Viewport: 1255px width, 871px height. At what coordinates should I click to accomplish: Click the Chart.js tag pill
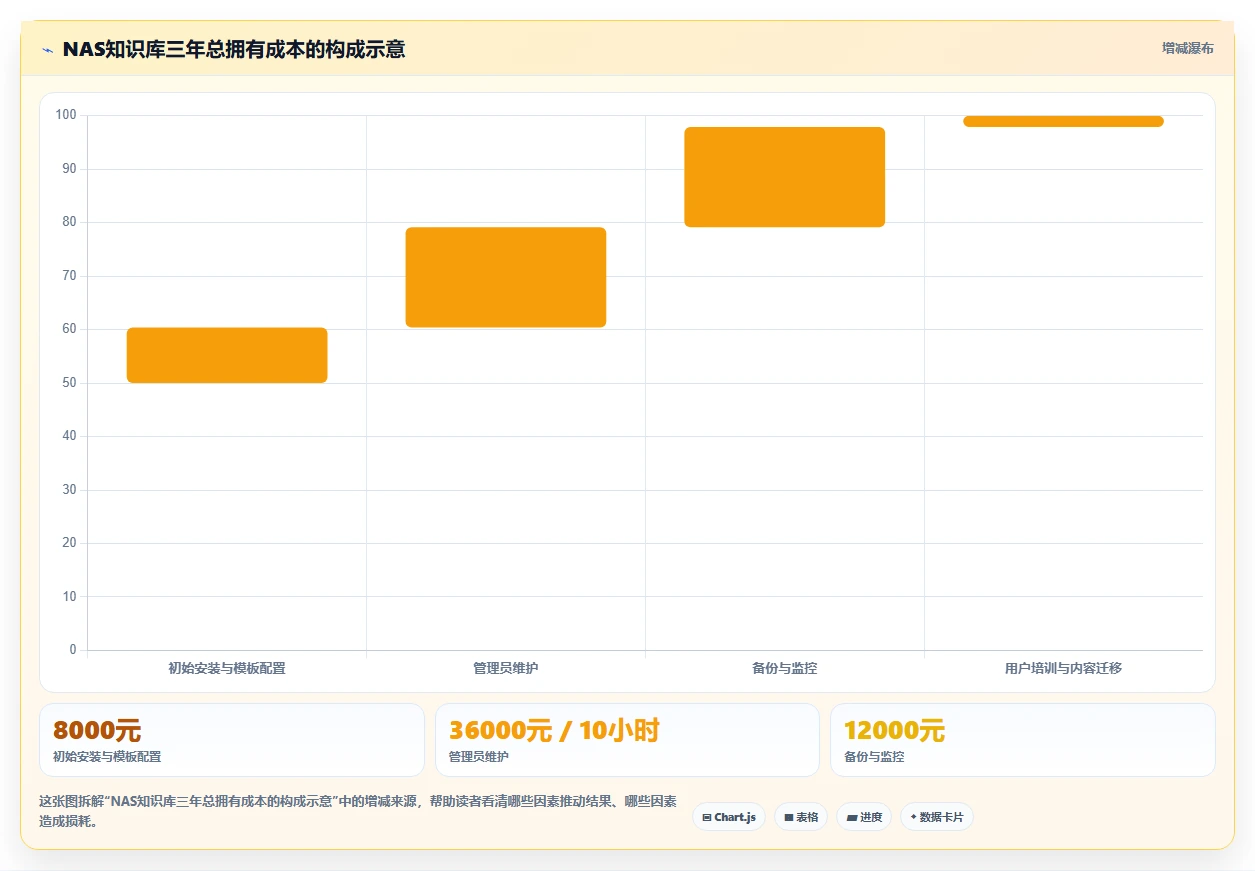729,817
